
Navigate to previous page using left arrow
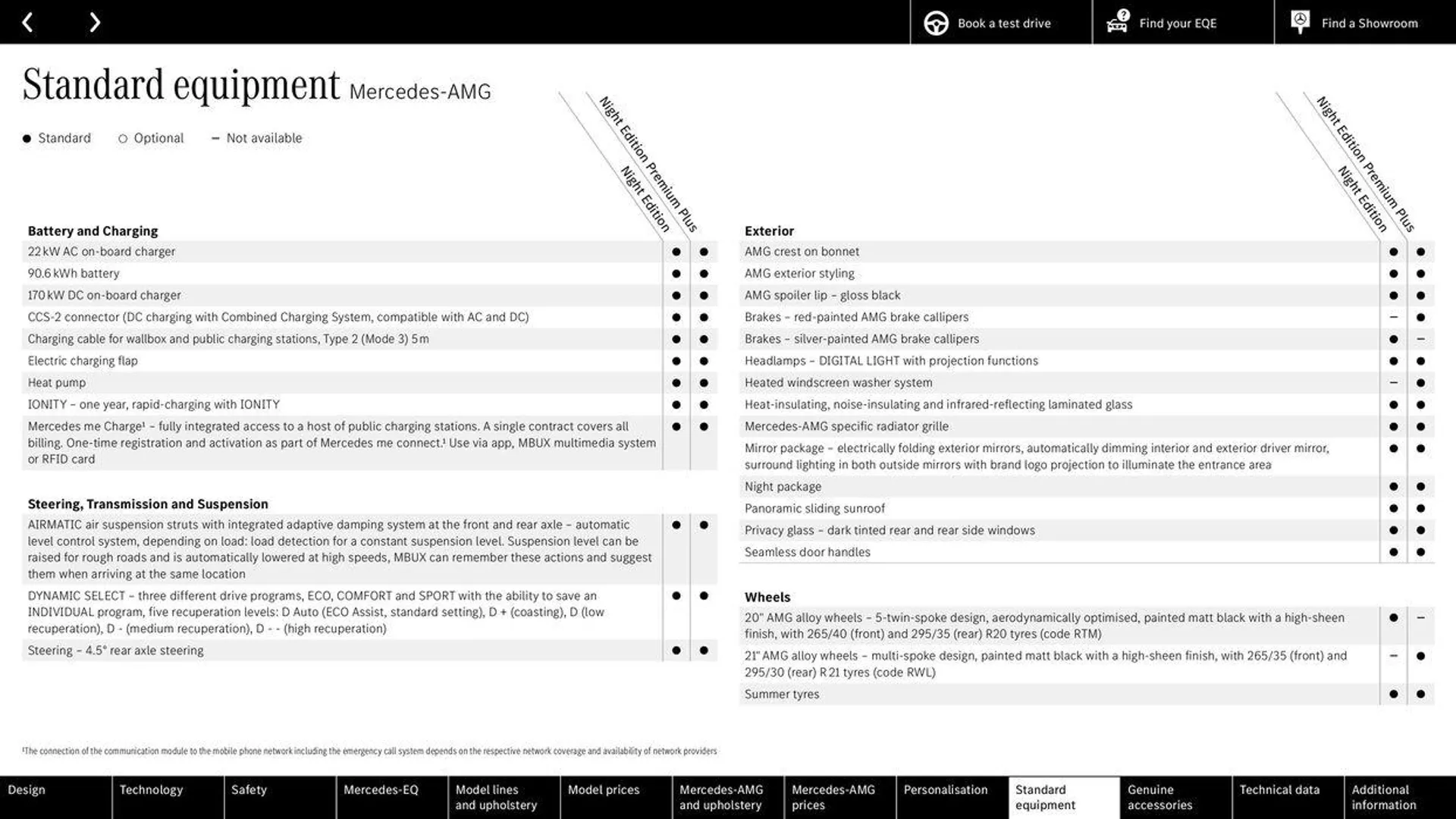tap(27, 21)
